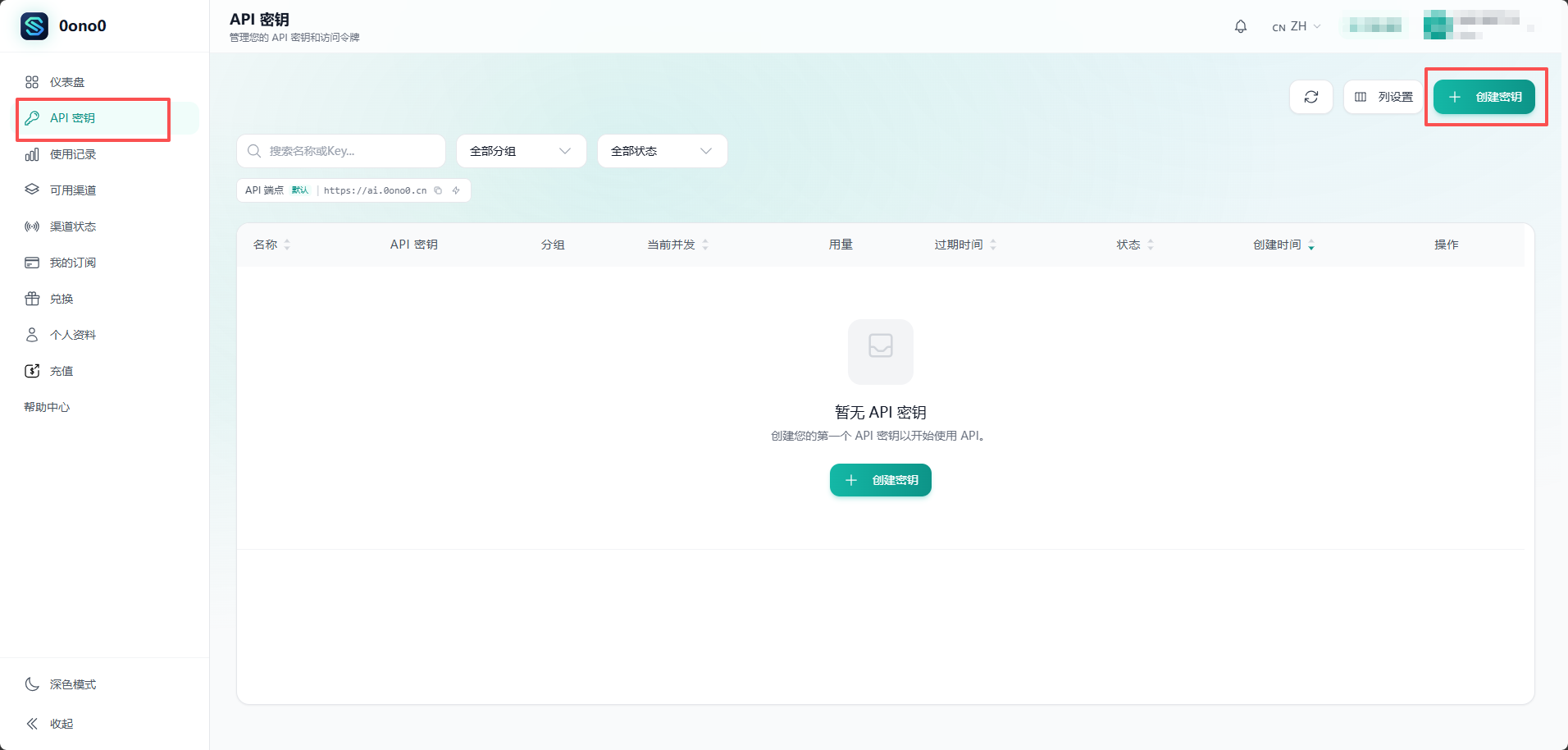1568x750 pixels.
Task: Click the 0ono0 logo icon
Action: pos(34,26)
